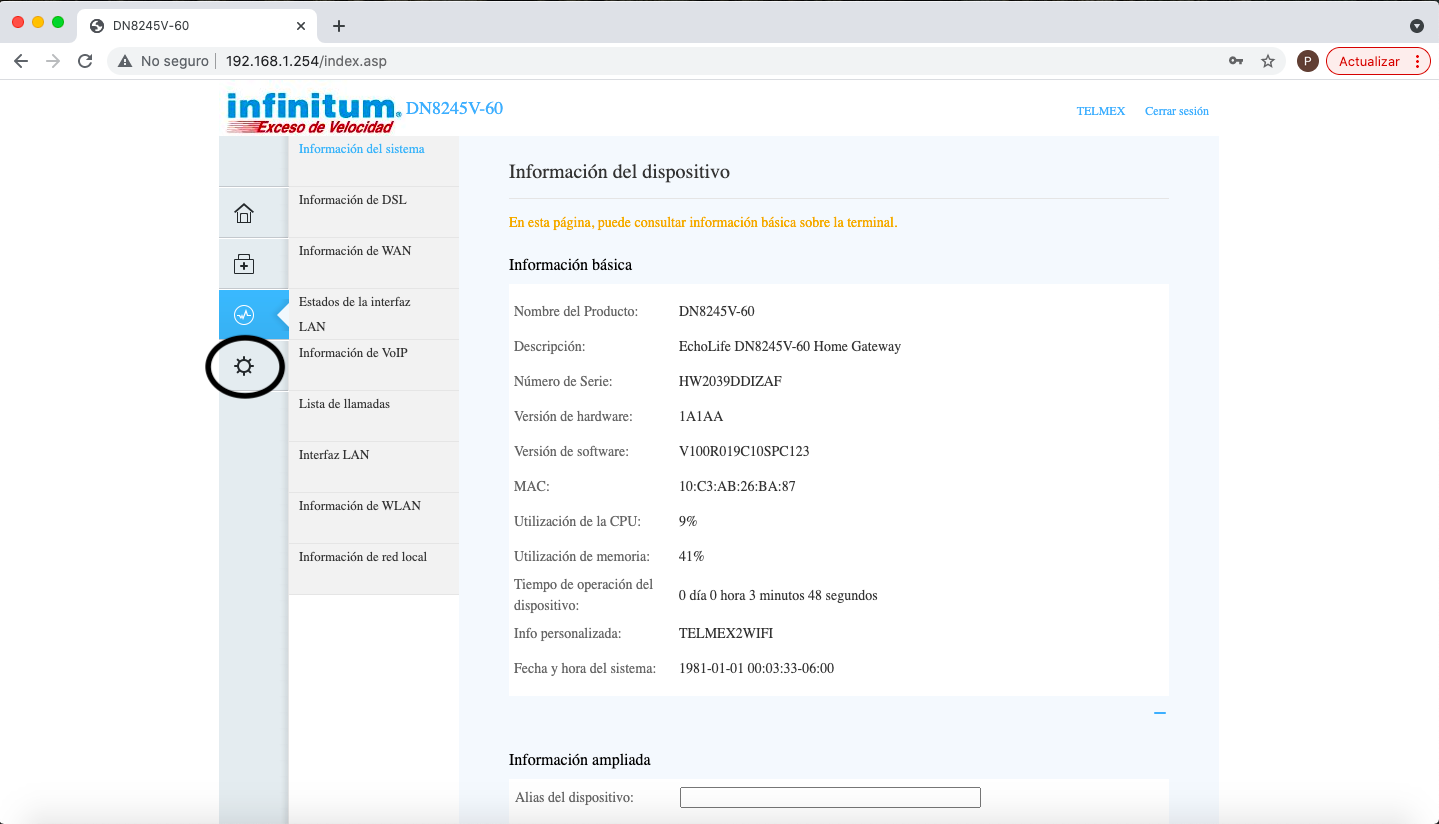Image resolution: width=1439 pixels, height=824 pixels.
Task: Select the status monitor pulse icon
Action: [244, 315]
